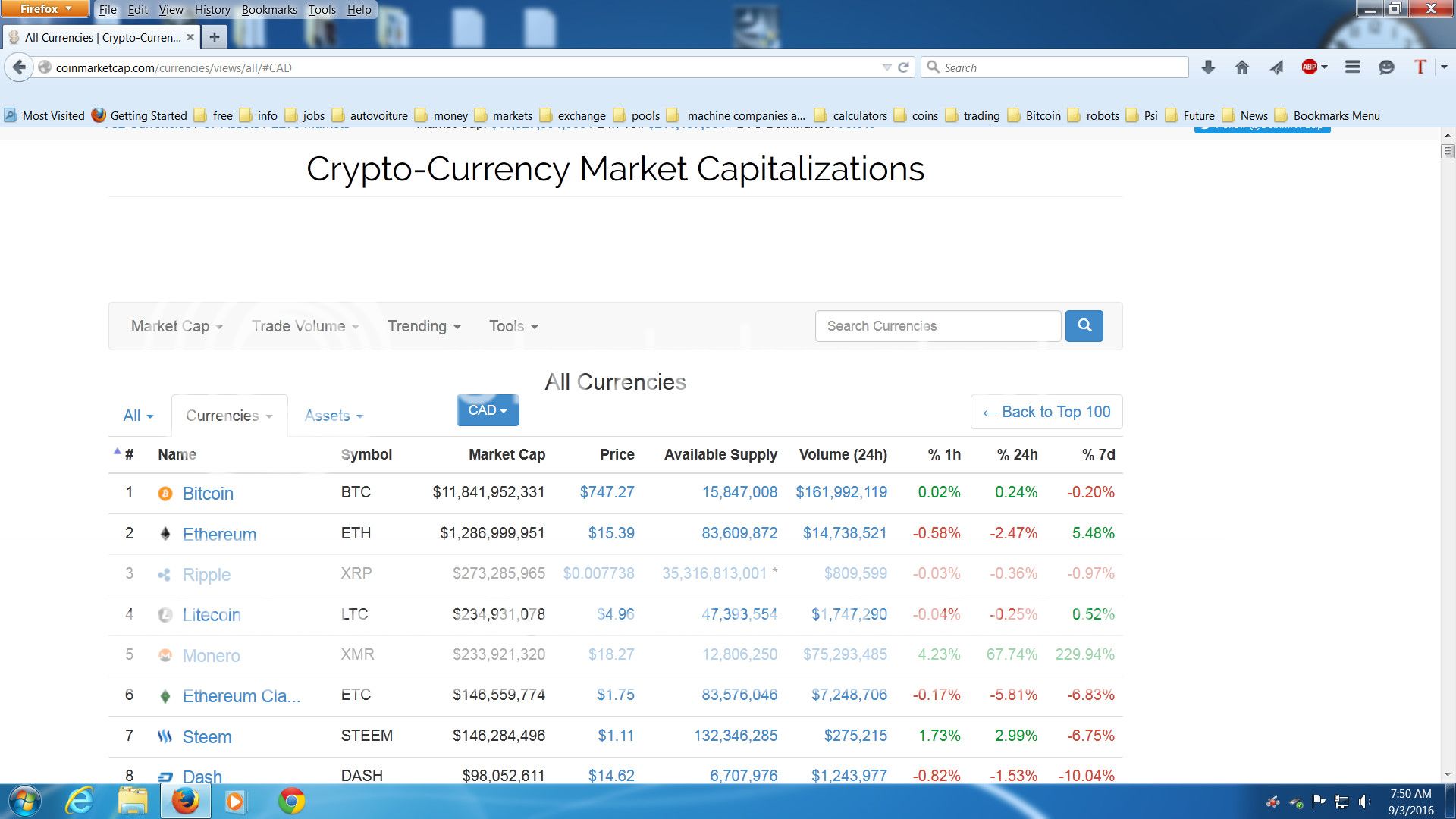
Task: Click the home toolbar icon
Action: point(1241,67)
